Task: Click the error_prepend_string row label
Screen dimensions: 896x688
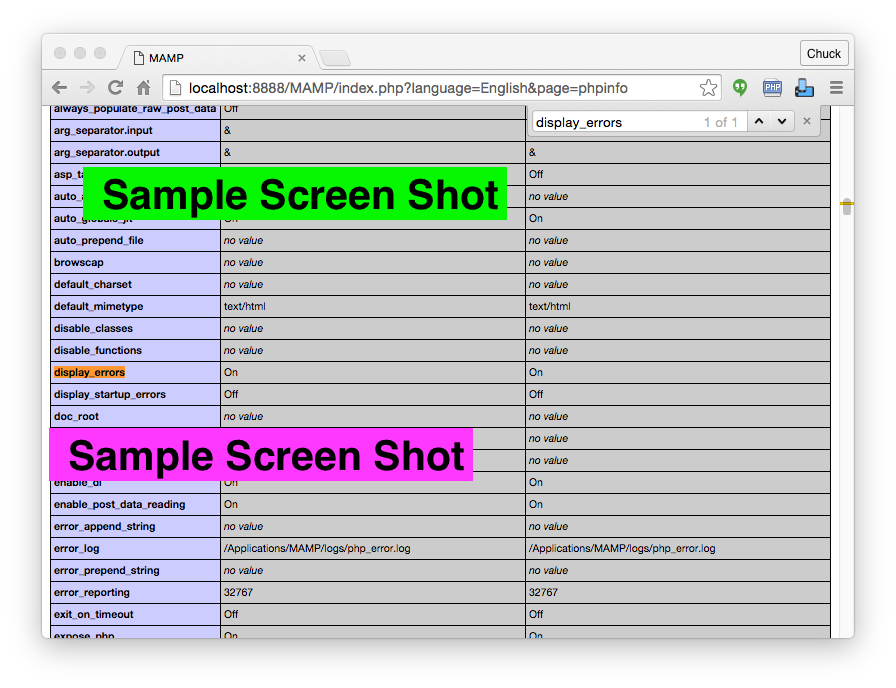Action: [x=106, y=570]
